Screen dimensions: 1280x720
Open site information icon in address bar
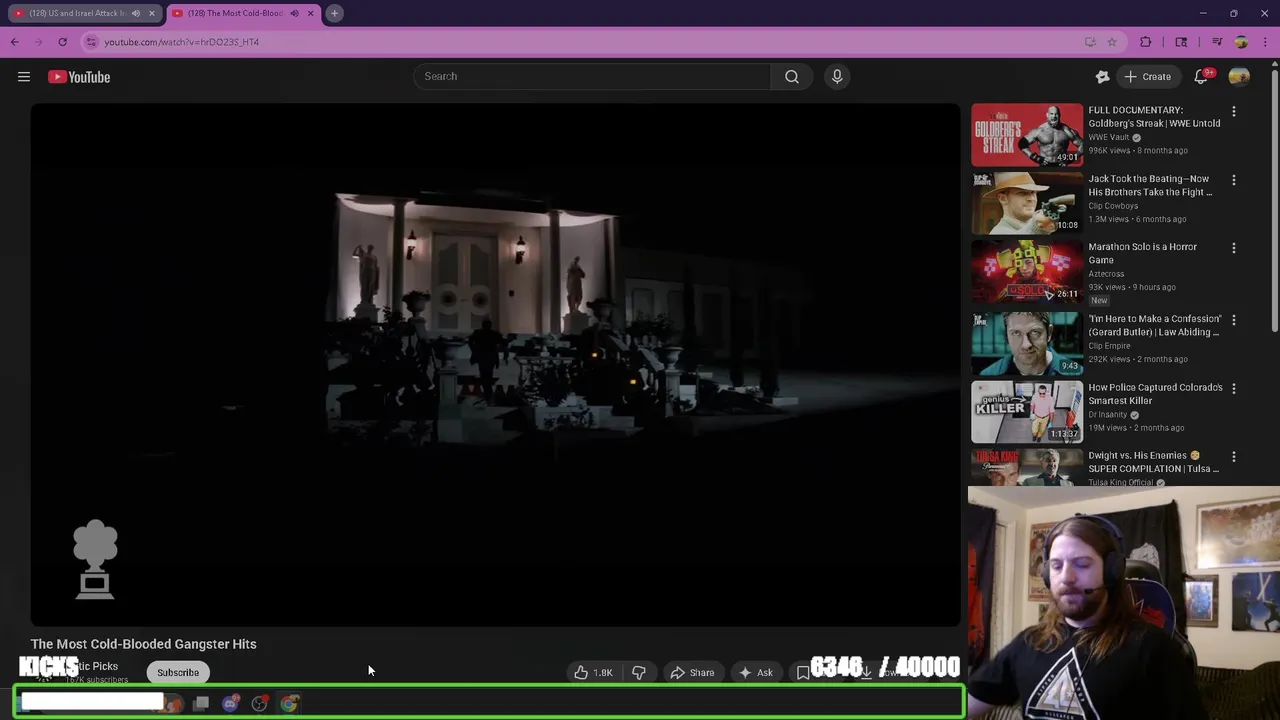pos(91,42)
